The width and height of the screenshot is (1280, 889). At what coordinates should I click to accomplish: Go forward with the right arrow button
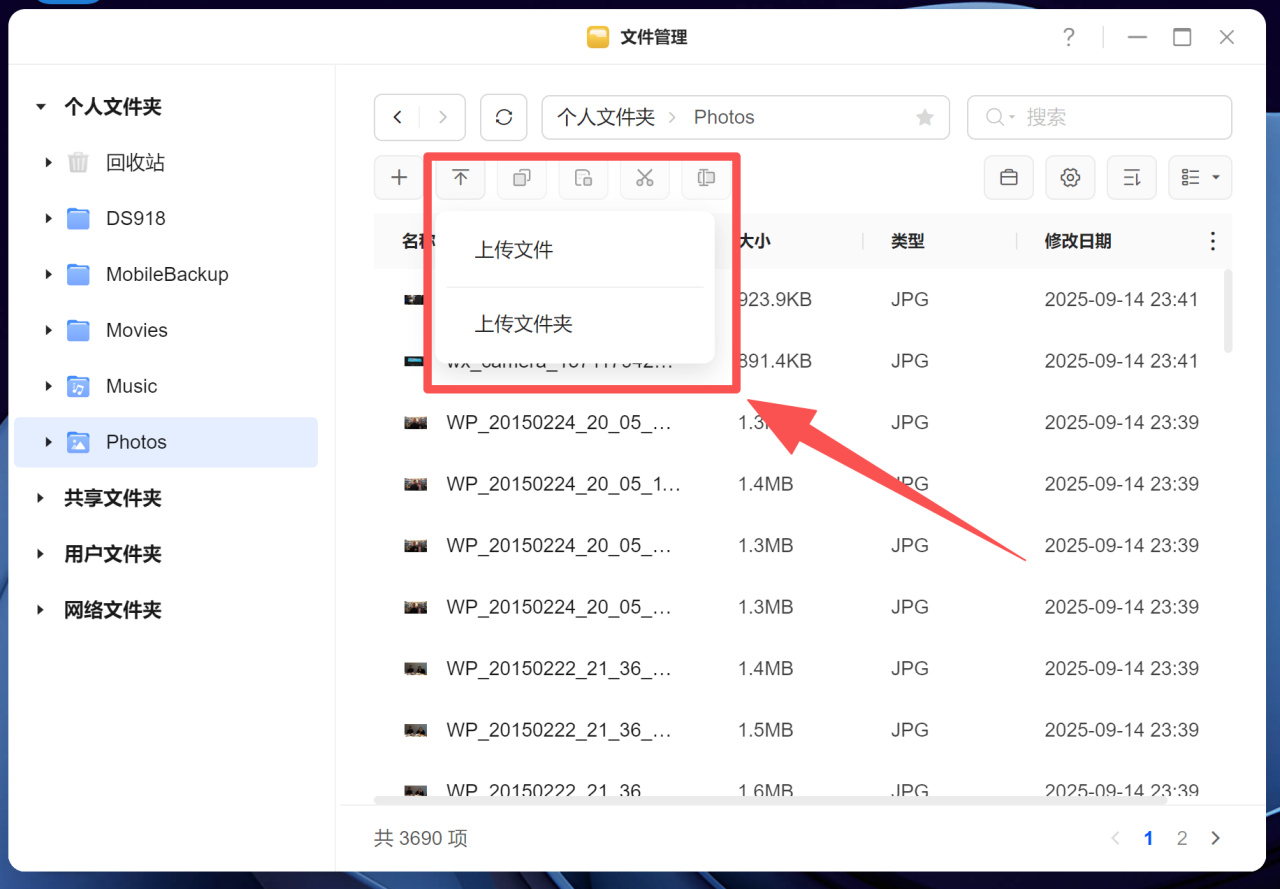[443, 117]
